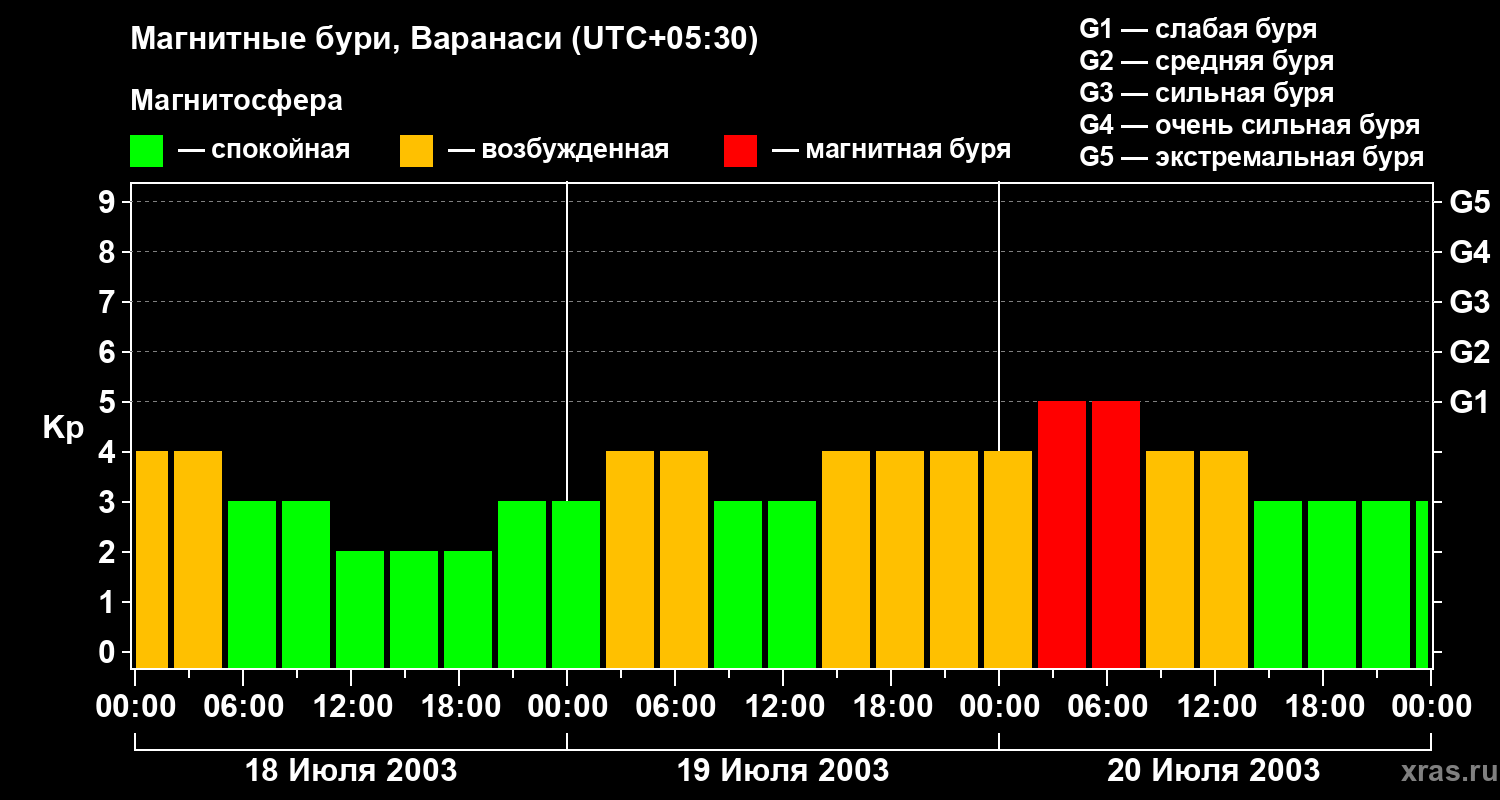Click the green Kp 3 bar, 19 July 11:30–14:30
Screen dimensions: 1500x800
pos(792,584)
